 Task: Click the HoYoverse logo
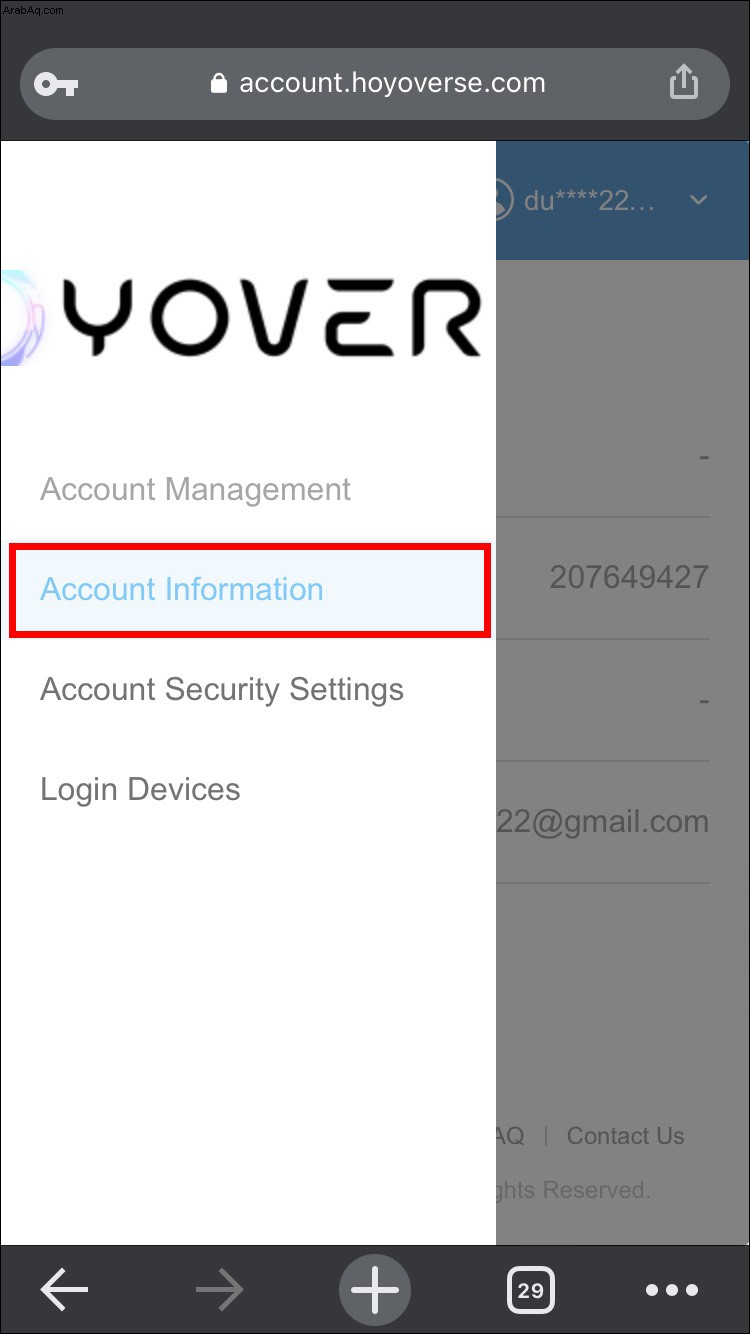pyautogui.click(x=241, y=317)
